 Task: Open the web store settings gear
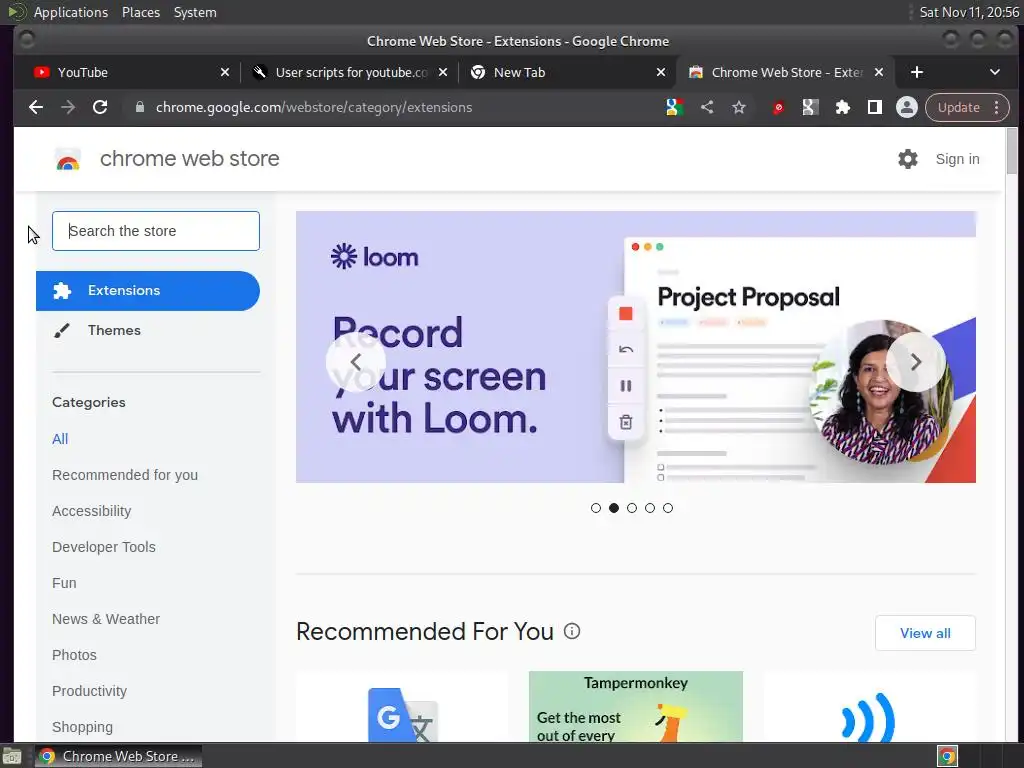[x=908, y=159]
